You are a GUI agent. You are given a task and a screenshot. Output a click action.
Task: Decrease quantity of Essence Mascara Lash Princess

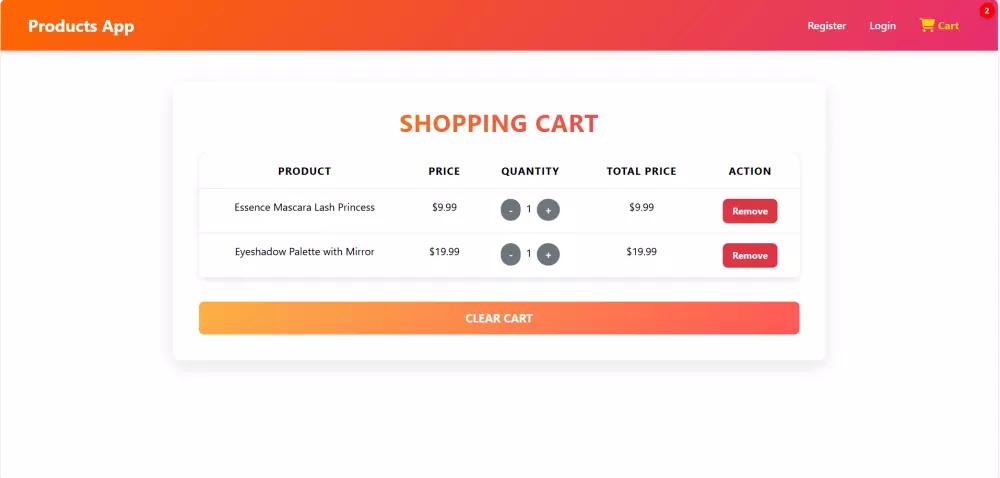point(511,210)
